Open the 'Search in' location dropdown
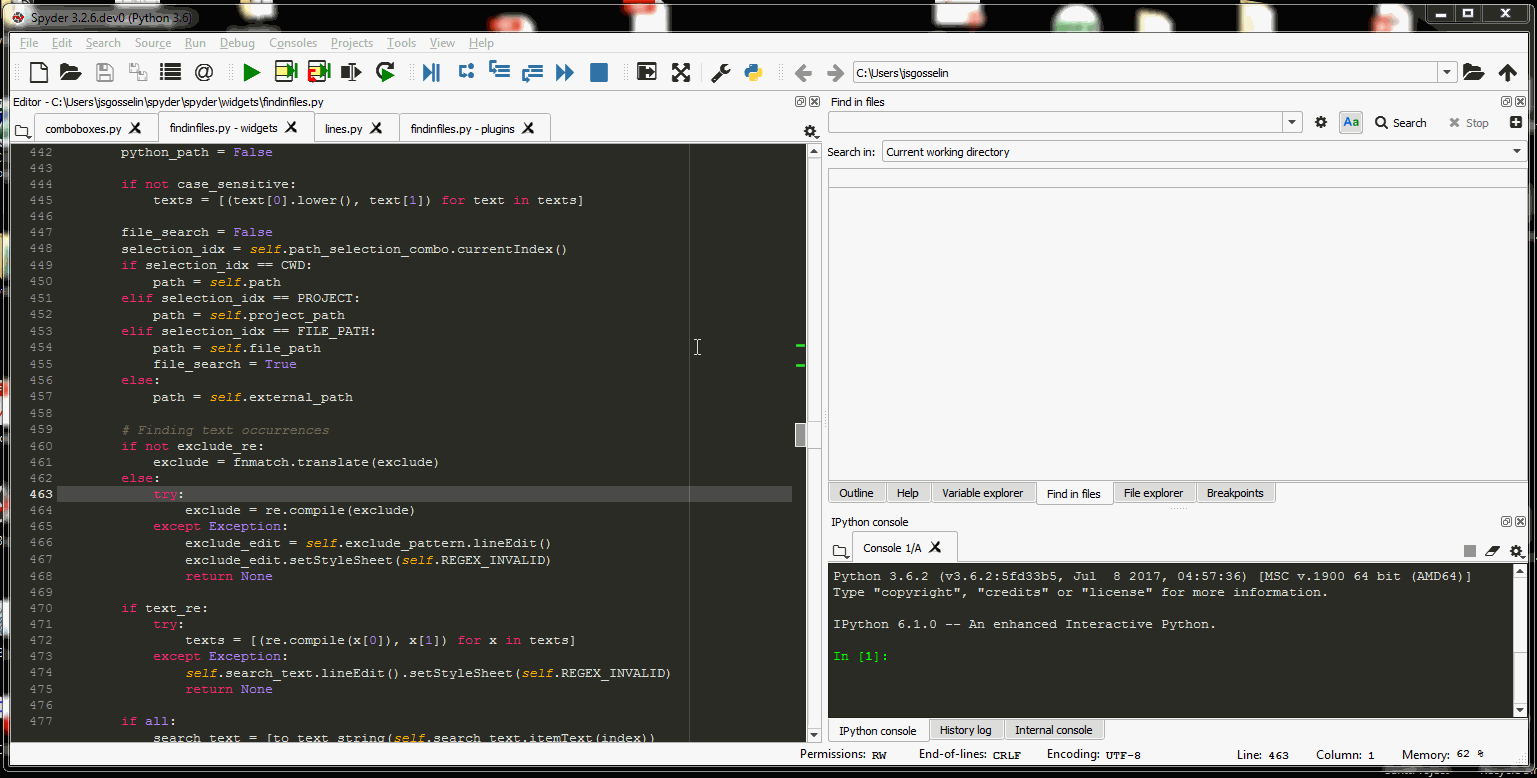The height and width of the screenshot is (778, 1537). (x=1204, y=152)
